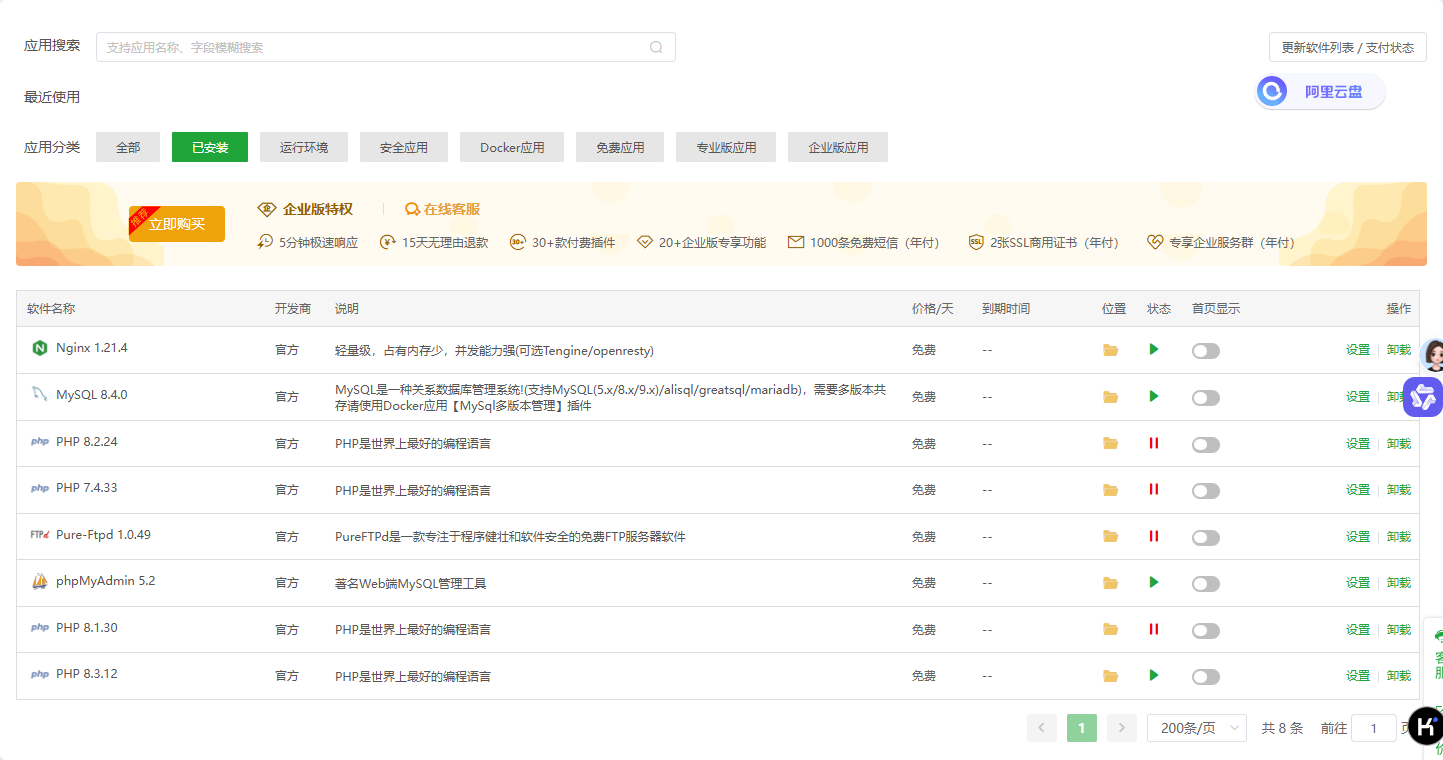Toggle homepage display for PHP 7.4.33

click(1206, 491)
